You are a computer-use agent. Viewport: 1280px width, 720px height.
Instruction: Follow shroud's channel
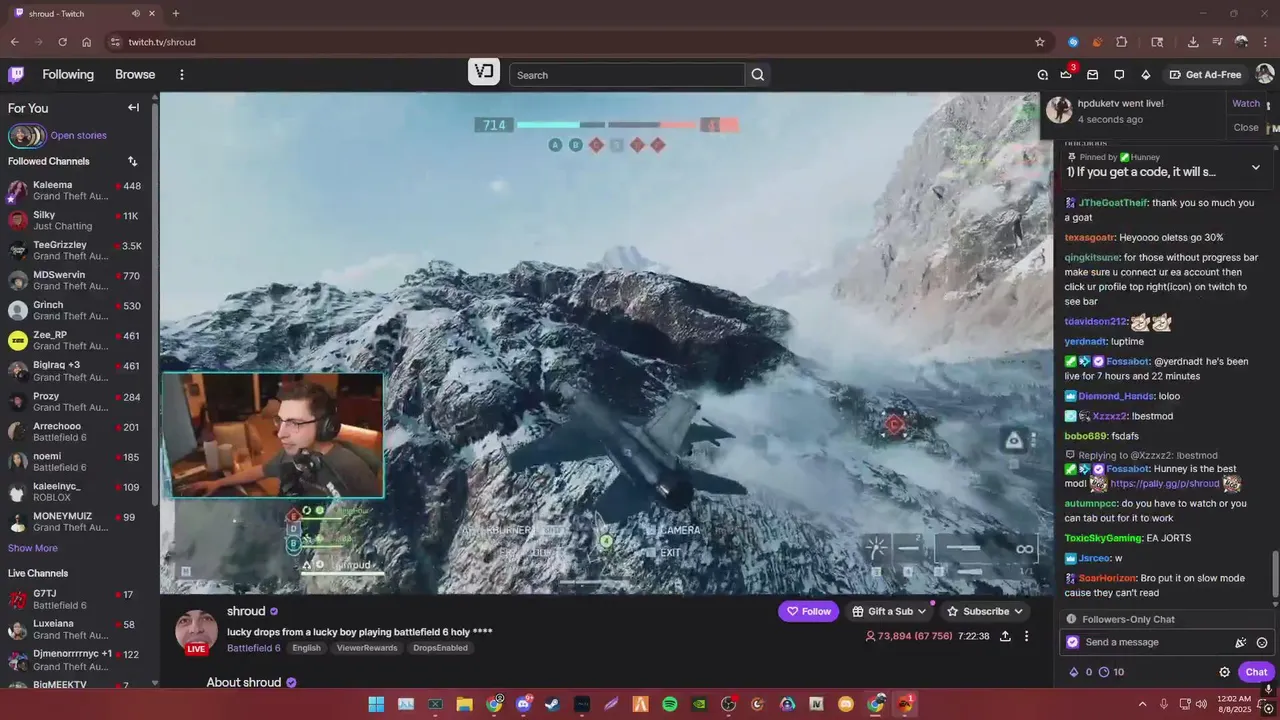pyautogui.click(x=808, y=611)
